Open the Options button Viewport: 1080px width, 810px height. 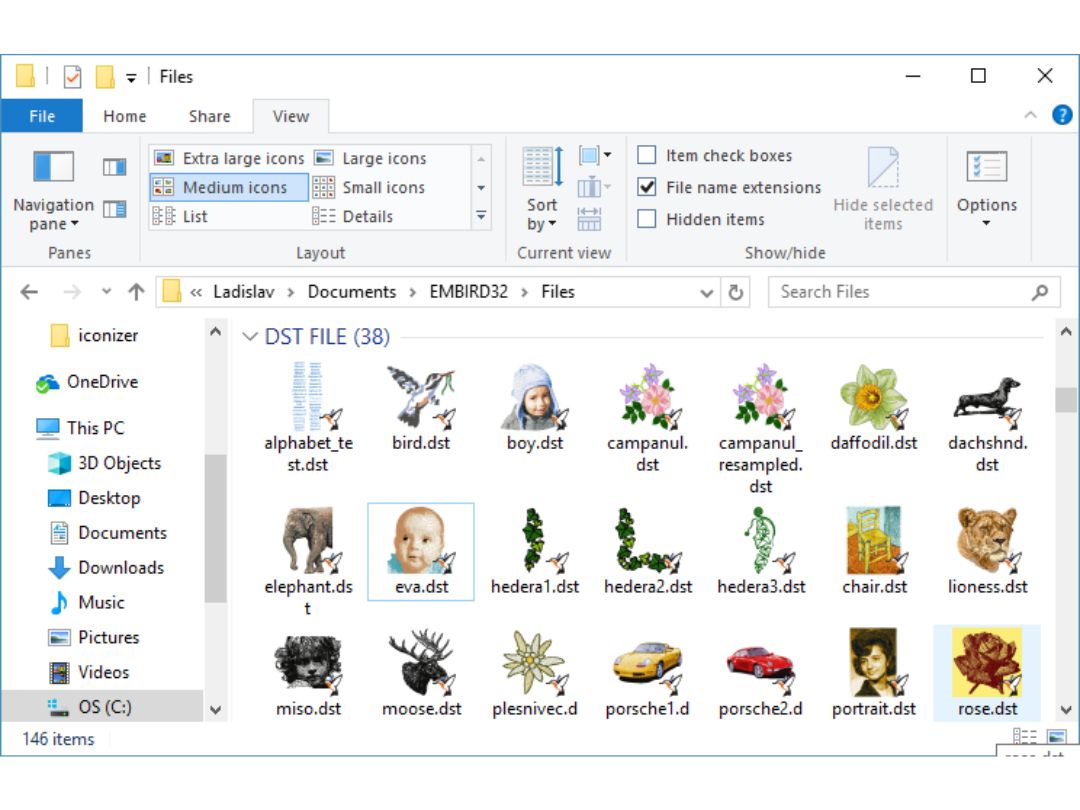point(986,189)
